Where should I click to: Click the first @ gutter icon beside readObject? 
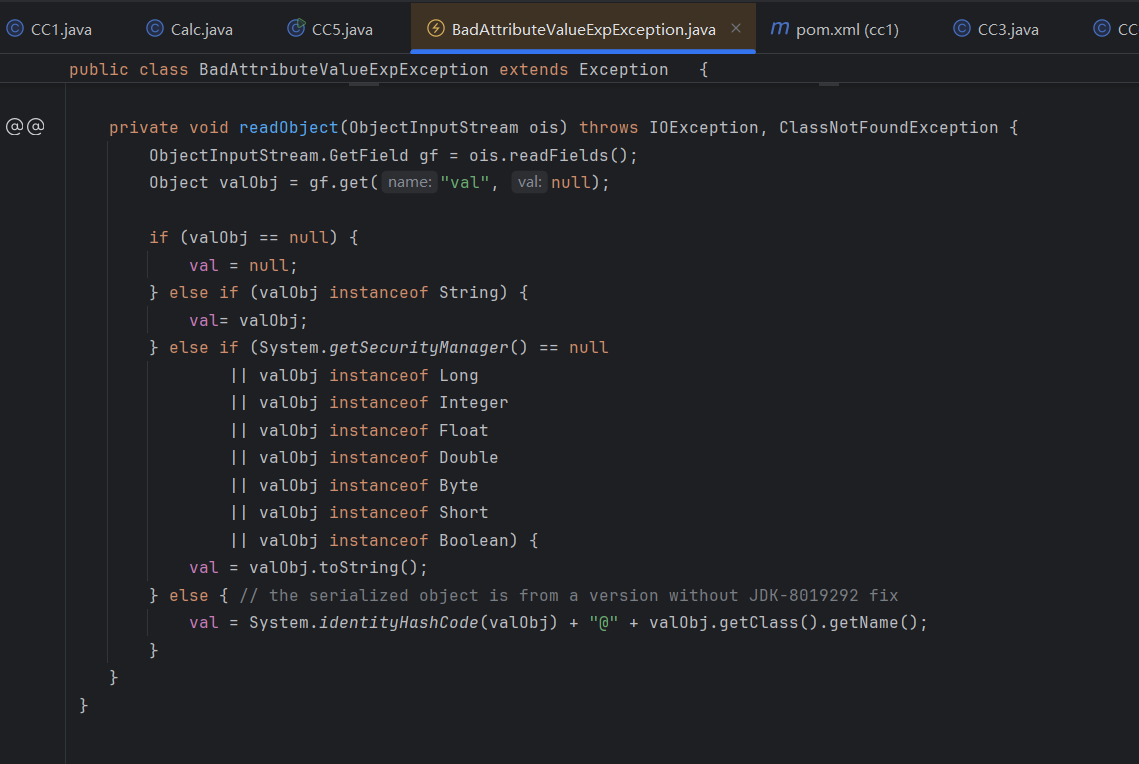point(15,127)
